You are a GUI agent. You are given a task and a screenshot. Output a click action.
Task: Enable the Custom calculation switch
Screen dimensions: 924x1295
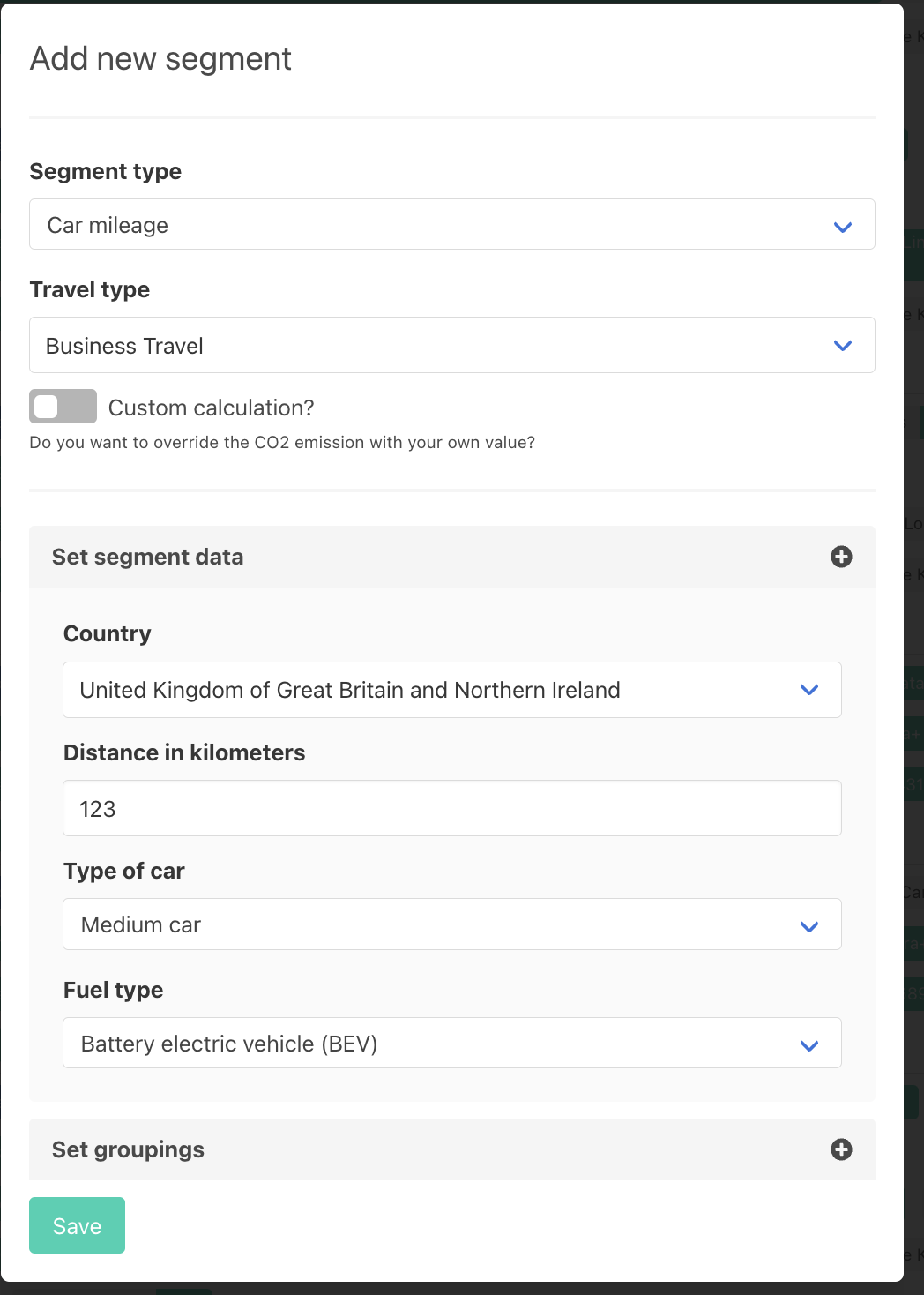[x=63, y=407]
